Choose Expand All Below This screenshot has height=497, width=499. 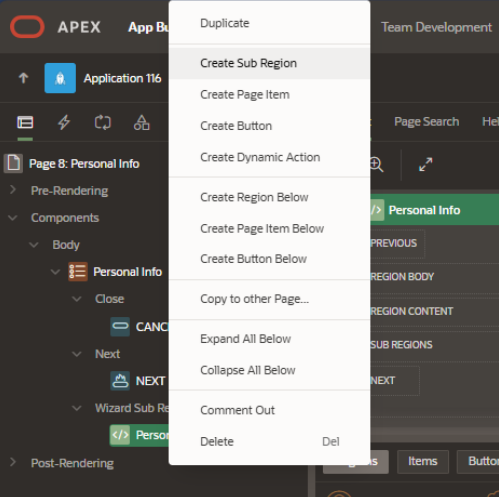click(269, 339)
